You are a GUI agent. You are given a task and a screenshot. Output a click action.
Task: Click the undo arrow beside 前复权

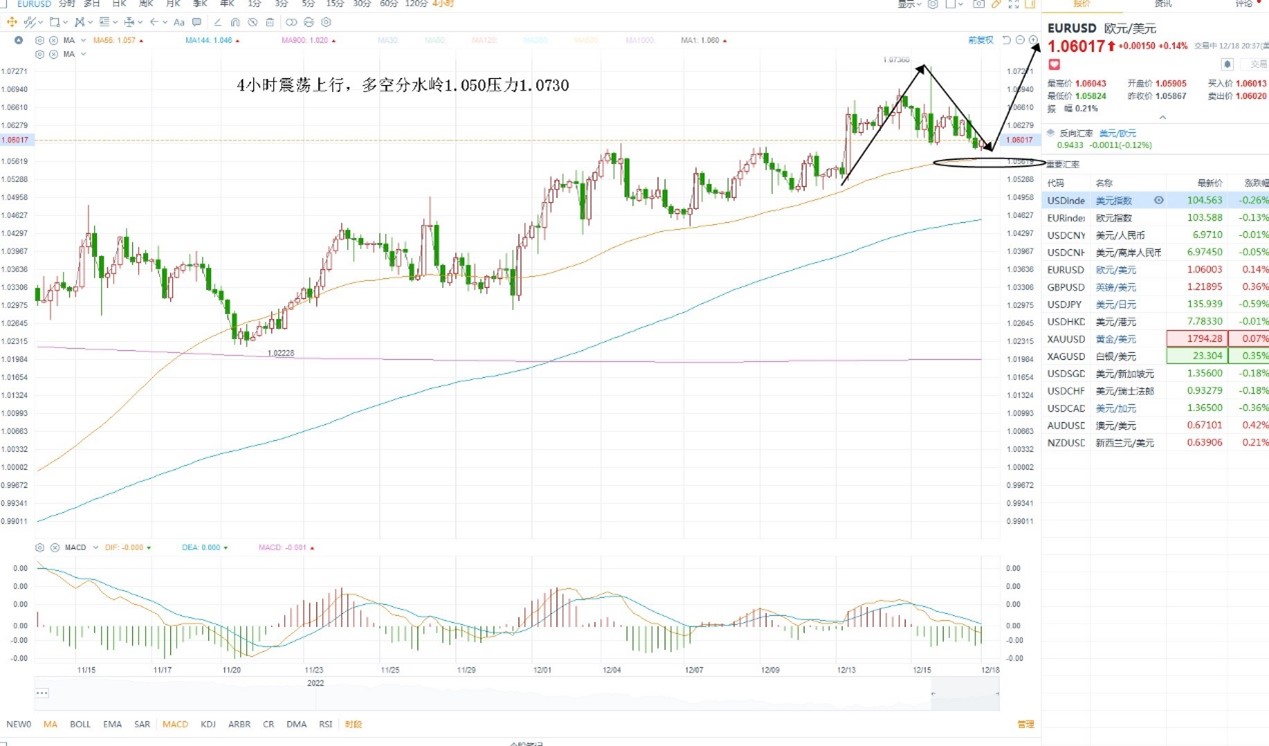pos(1006,40)
